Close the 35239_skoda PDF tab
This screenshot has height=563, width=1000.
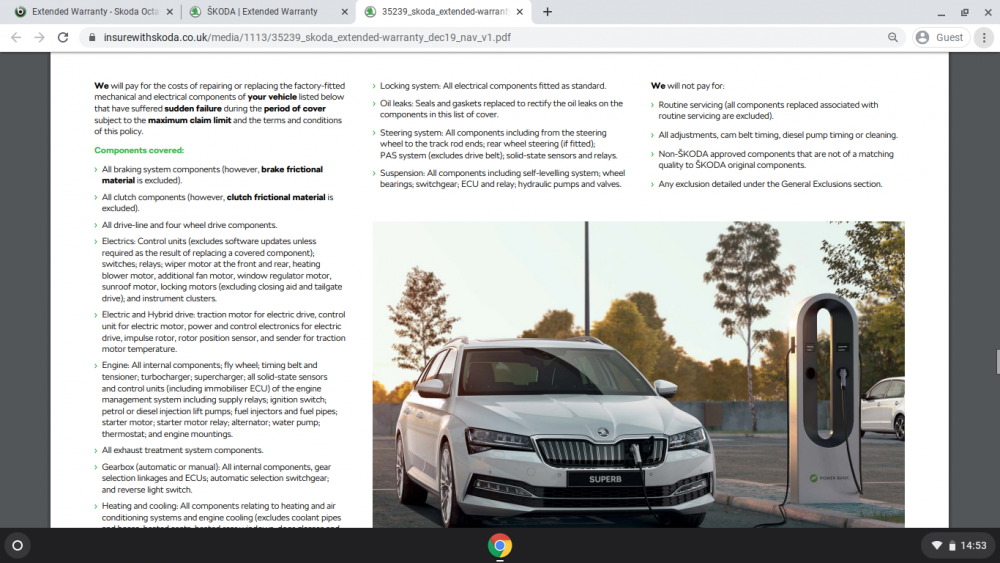(x=520, y=11)
